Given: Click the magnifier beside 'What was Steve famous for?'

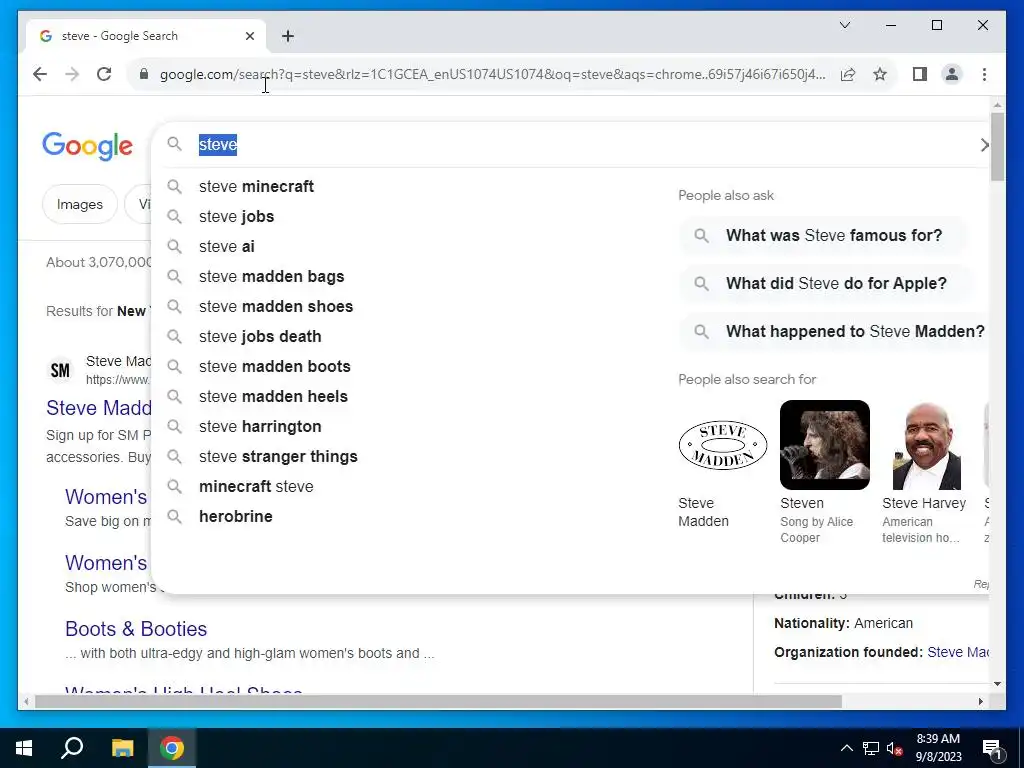Looking at the screenshot, I should (701, 235).
